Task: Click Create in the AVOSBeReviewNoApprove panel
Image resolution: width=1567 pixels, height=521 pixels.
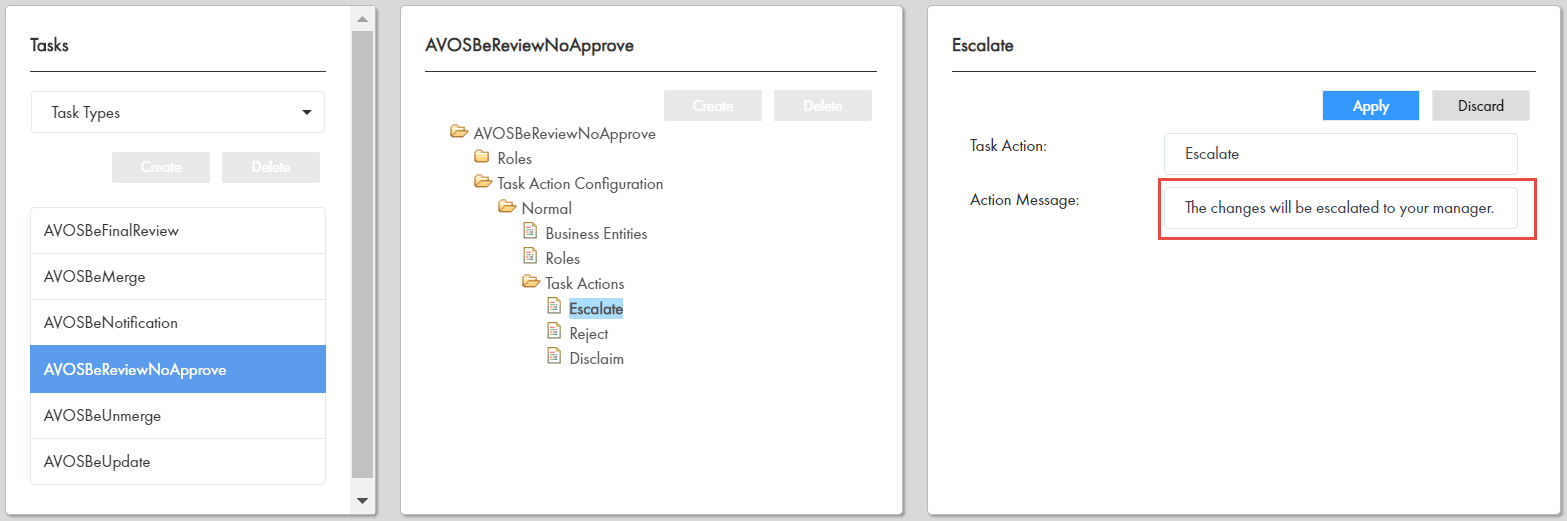Action: pyautogui.click(x=713, y=106)
